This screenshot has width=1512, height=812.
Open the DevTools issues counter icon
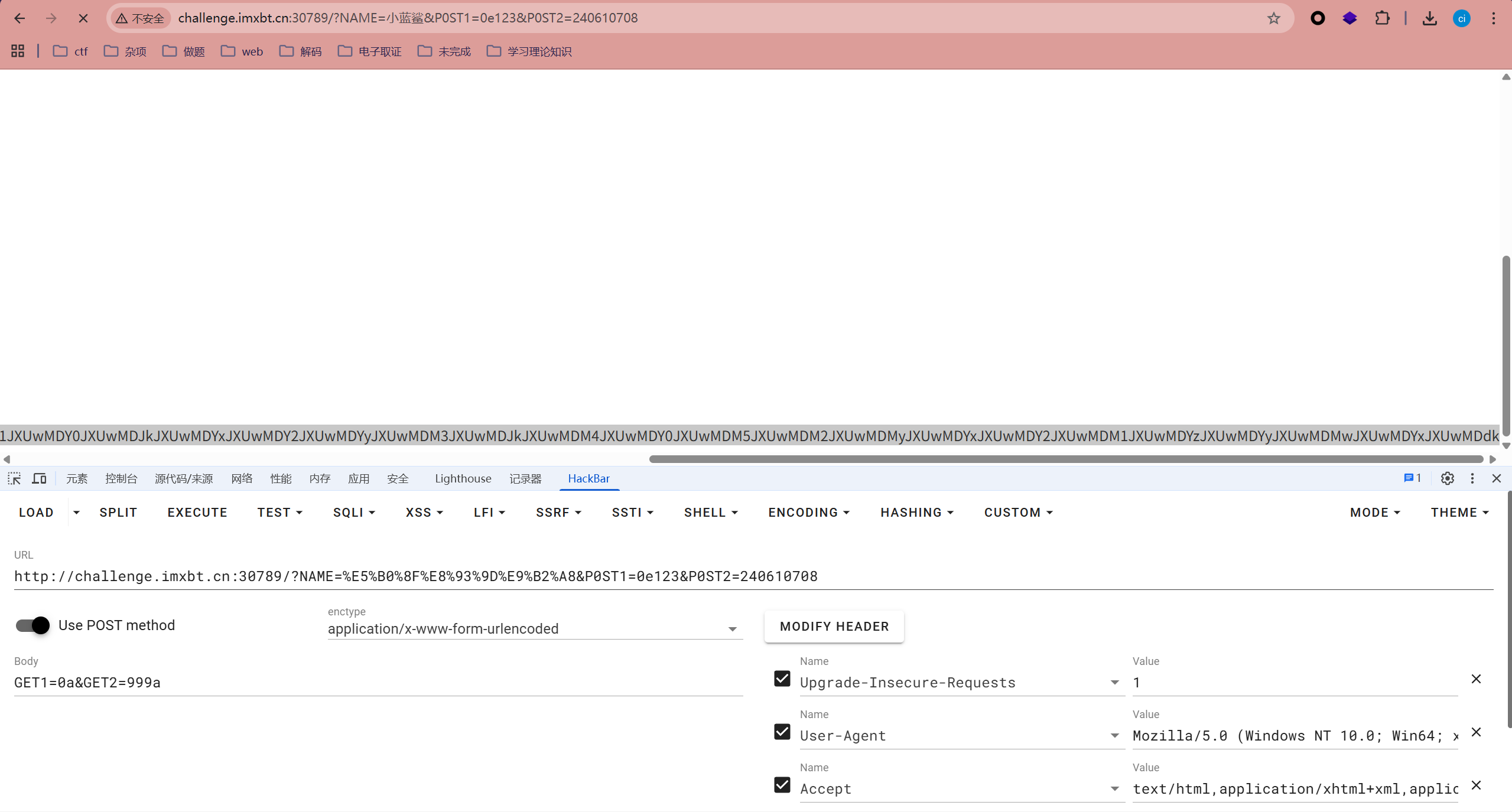[x=1412, y=478]
